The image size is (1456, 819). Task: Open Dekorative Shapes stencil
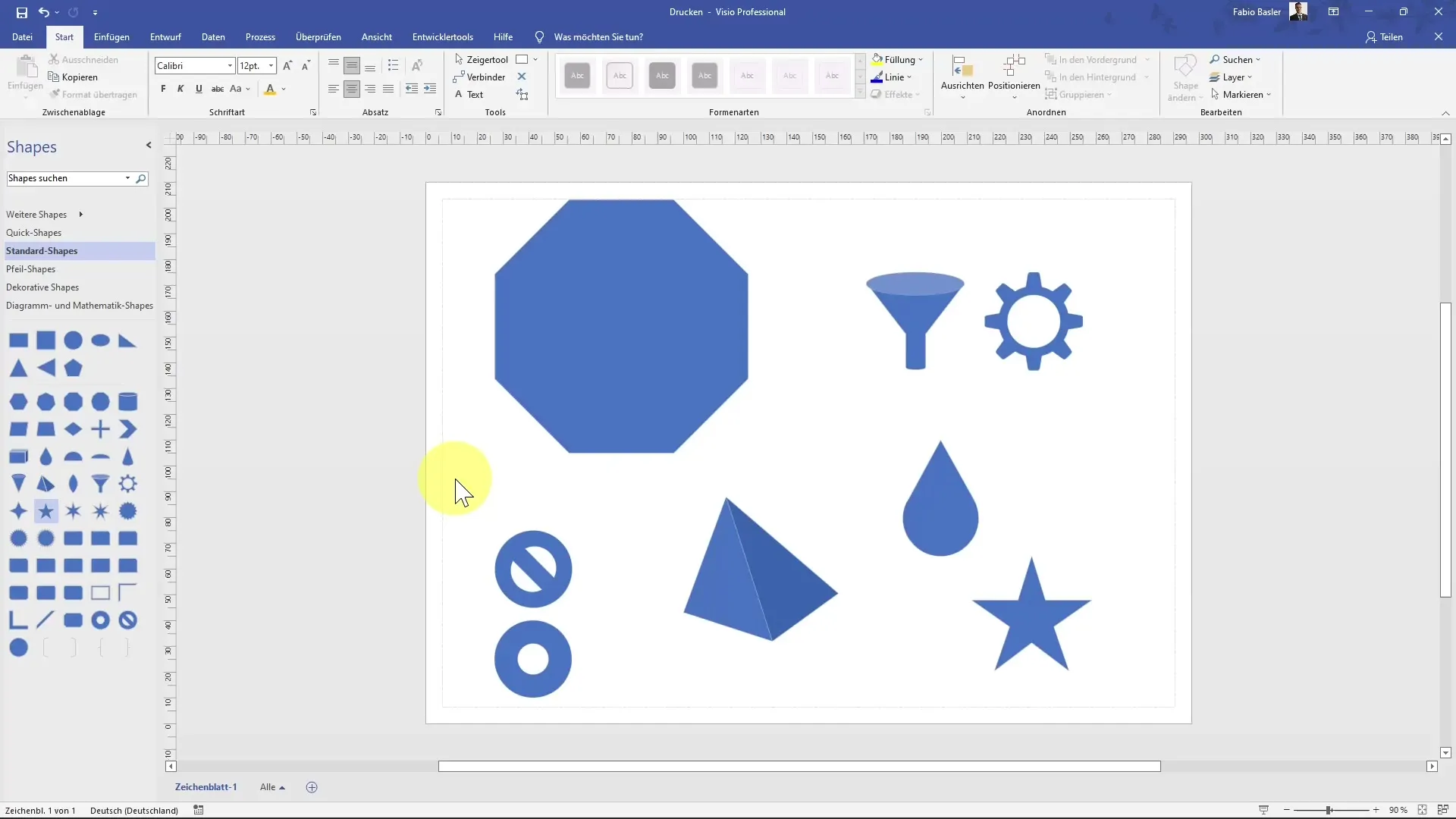42,287
